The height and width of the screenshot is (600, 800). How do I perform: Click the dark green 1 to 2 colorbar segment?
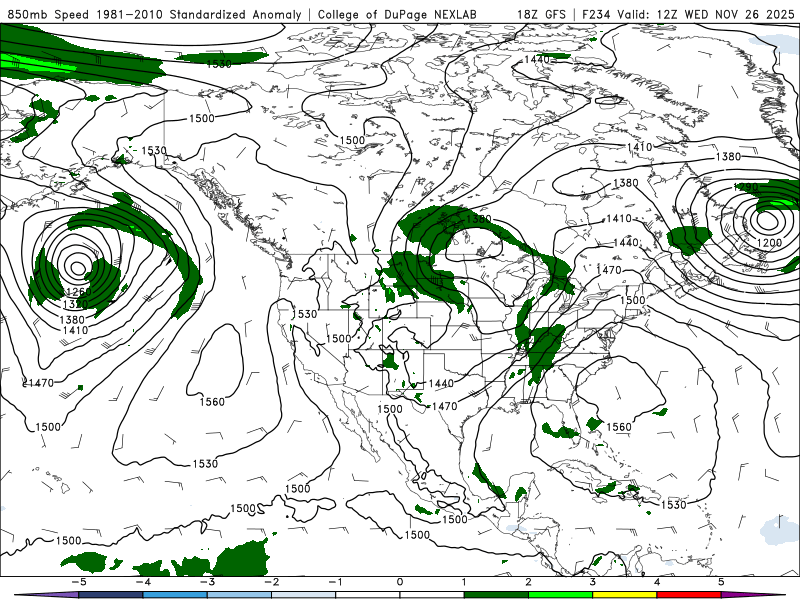(496, 595)
